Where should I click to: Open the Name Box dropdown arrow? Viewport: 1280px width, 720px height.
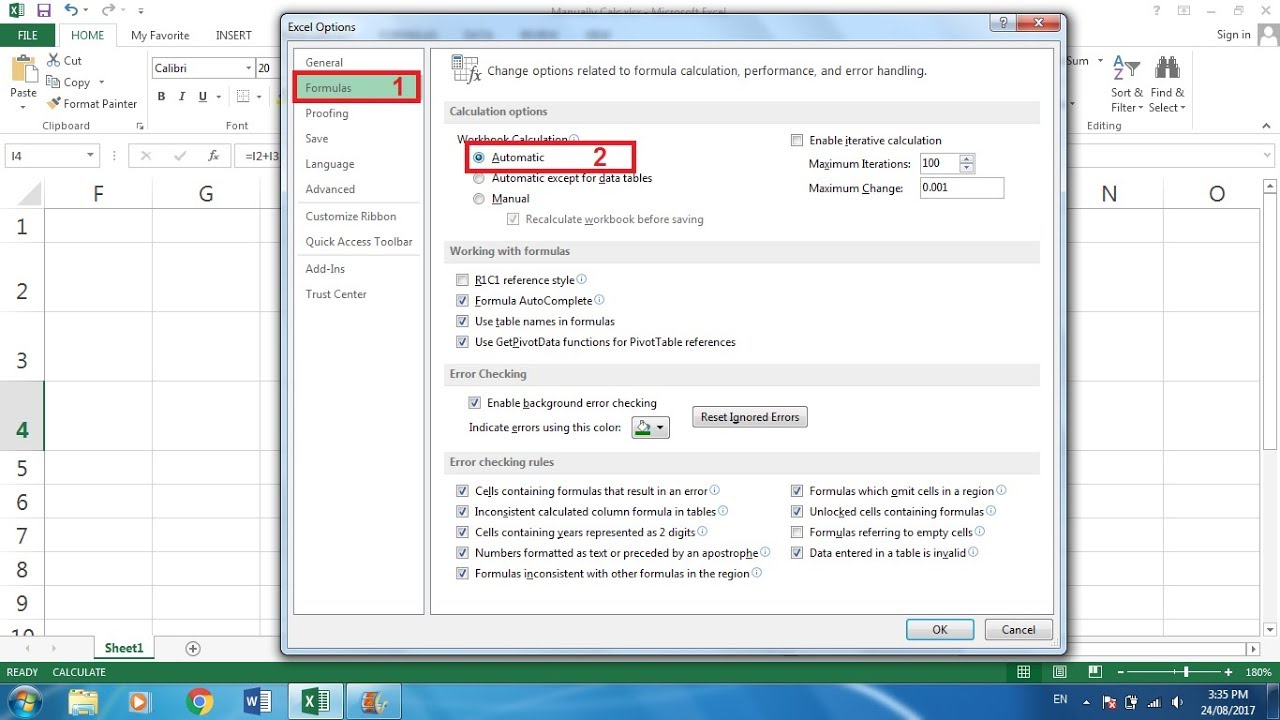pyautogui.click(x=90, y=156)
